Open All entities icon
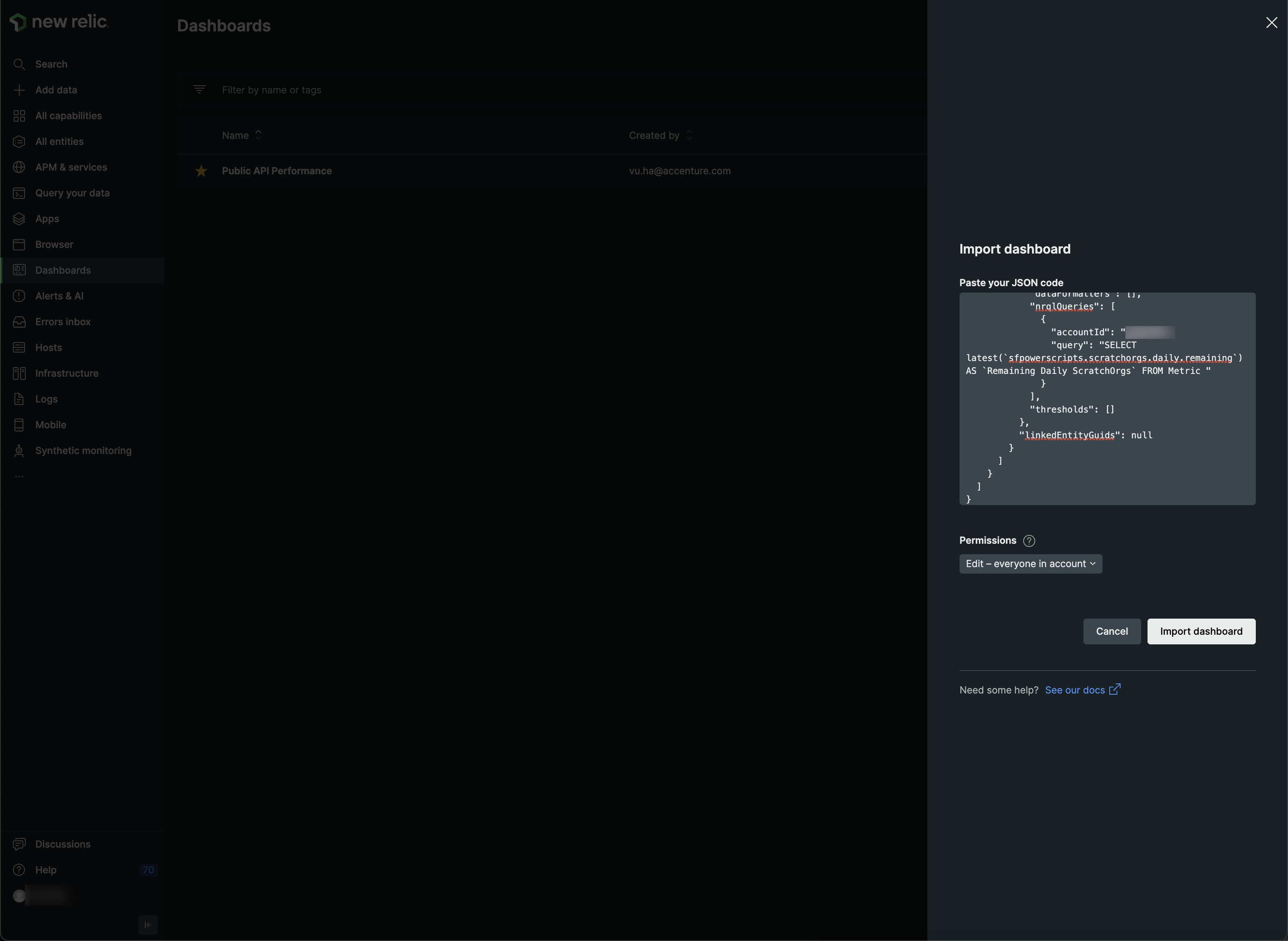1288x941 pixels. tap(19, 141)
